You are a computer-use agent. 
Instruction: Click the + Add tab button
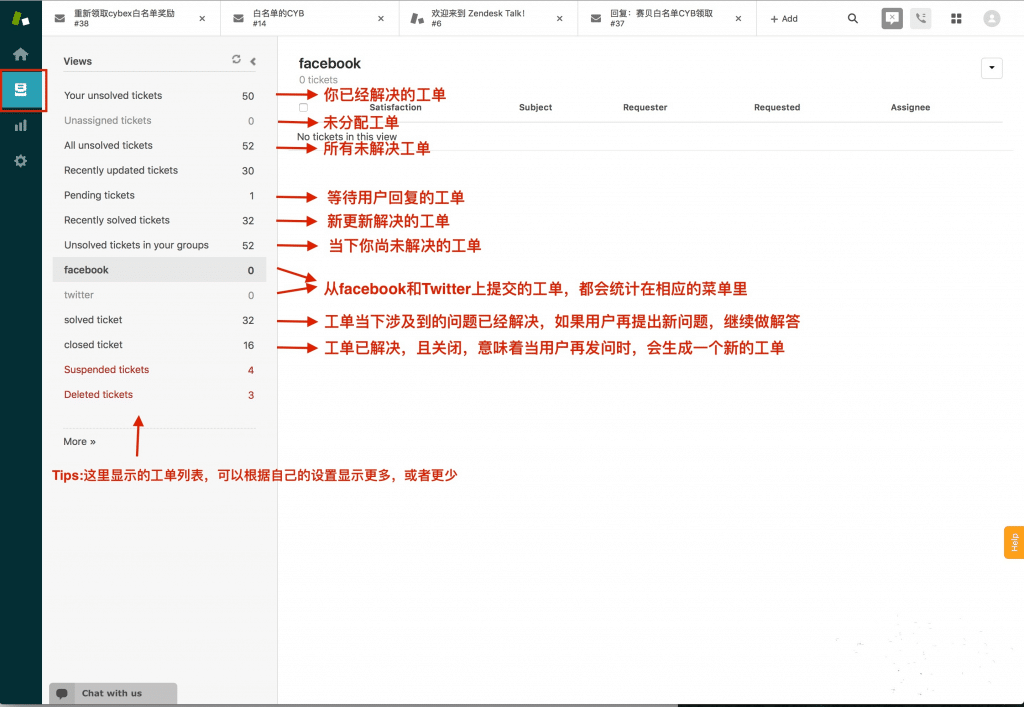click(x=784, y=19)
